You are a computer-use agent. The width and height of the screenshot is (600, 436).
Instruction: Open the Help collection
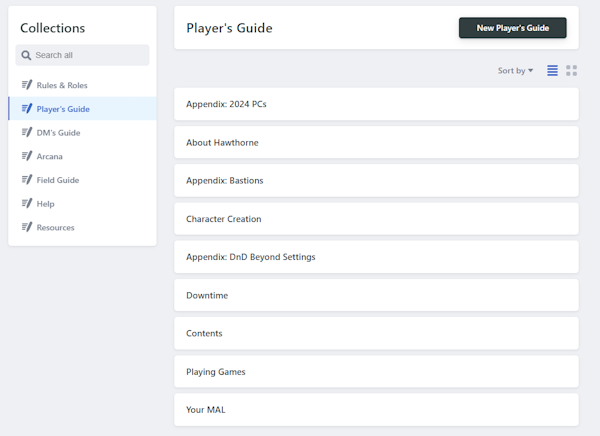tap(82, 204)
